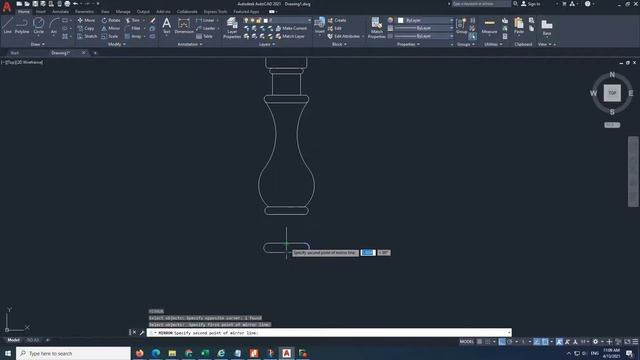Click the Paste tool

point(519,25)
